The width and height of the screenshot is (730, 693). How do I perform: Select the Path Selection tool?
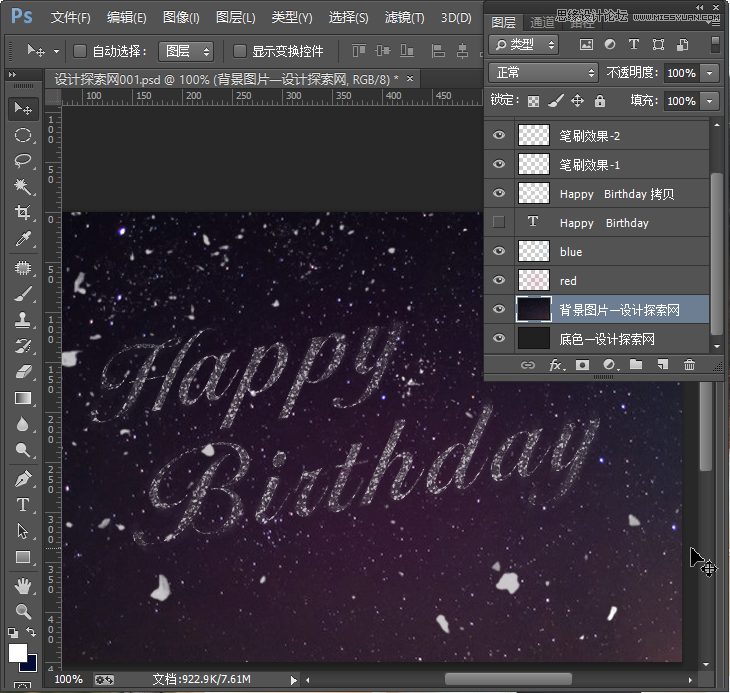[x=22, y=531]
